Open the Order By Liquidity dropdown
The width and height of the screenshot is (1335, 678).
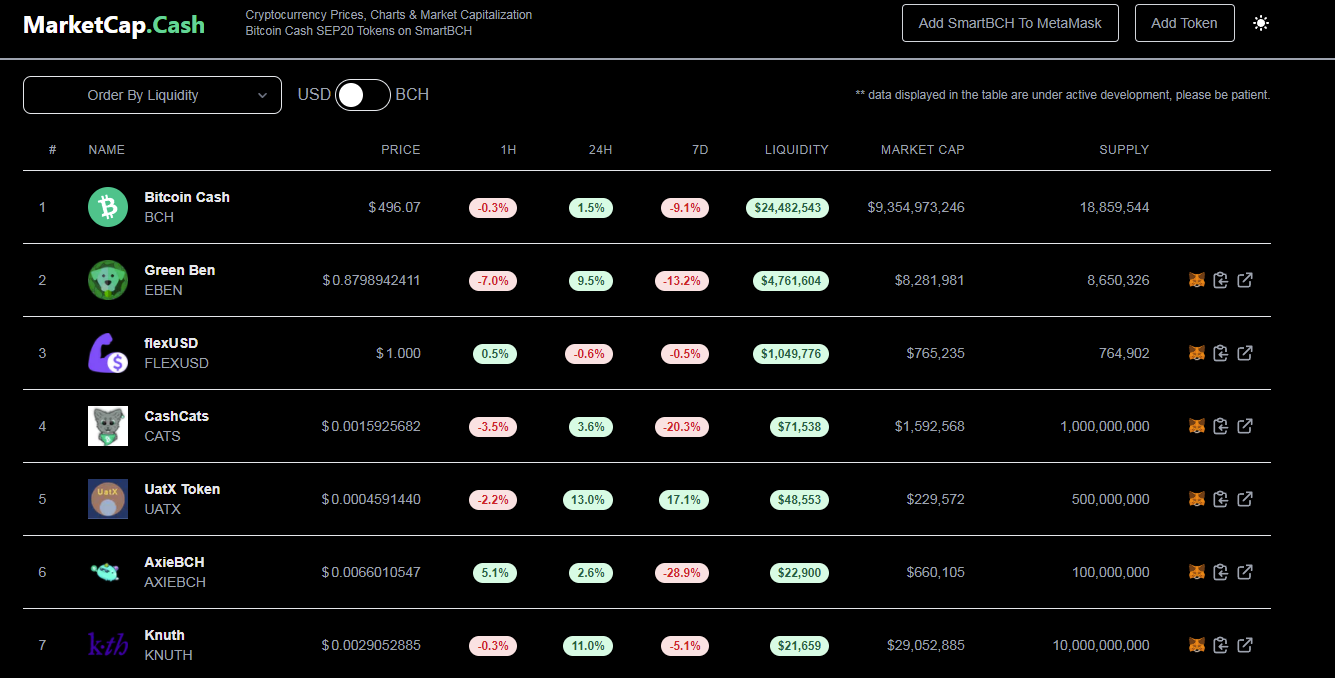point(152,95)
